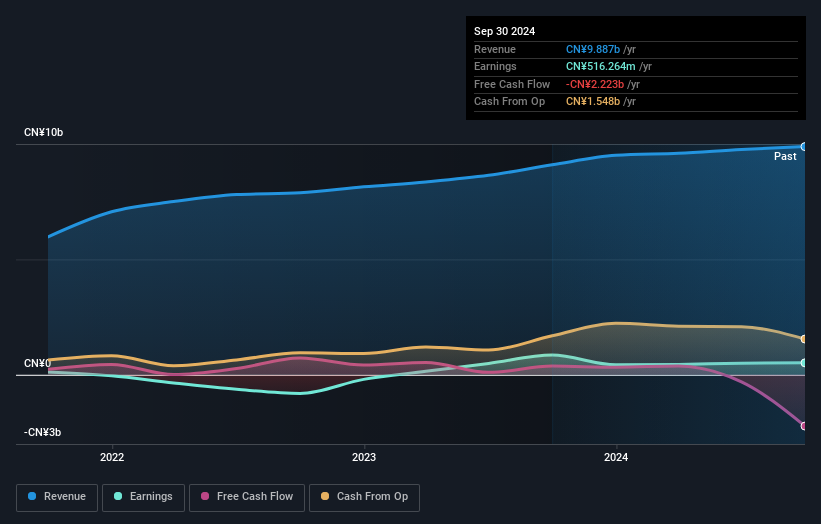
Task: Click the blue Revenue legend dot
Action: point(32,496)
